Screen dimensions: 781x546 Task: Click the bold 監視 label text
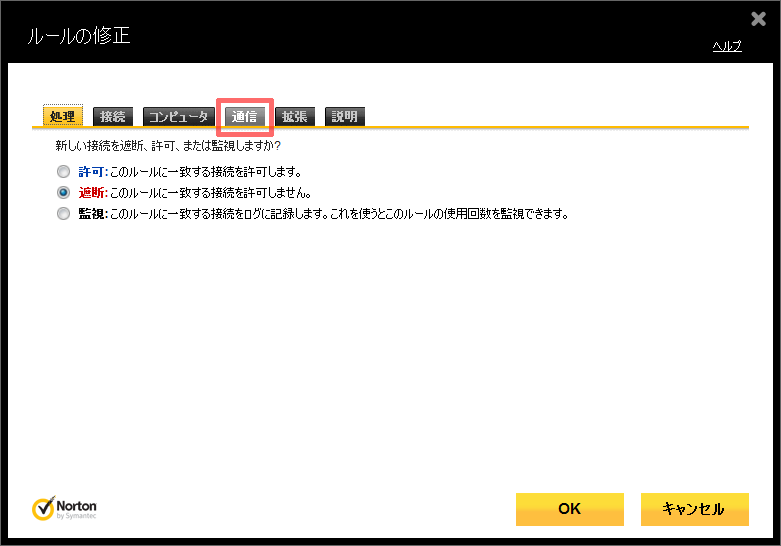91,213
